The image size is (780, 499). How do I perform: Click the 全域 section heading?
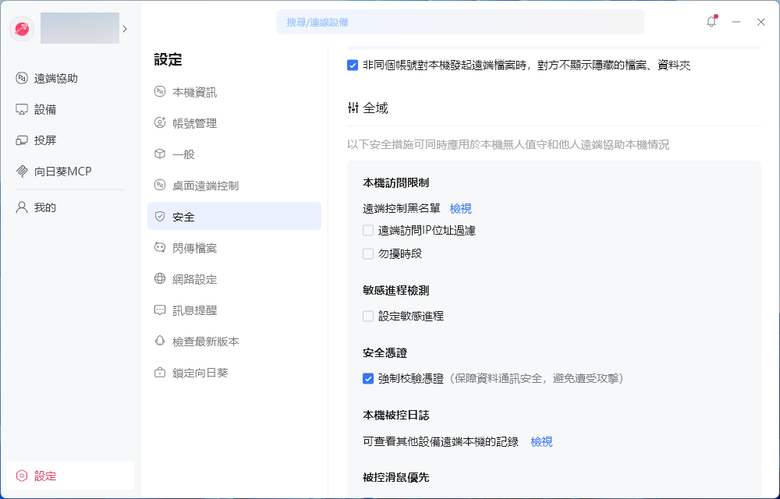tap(375, 108)
